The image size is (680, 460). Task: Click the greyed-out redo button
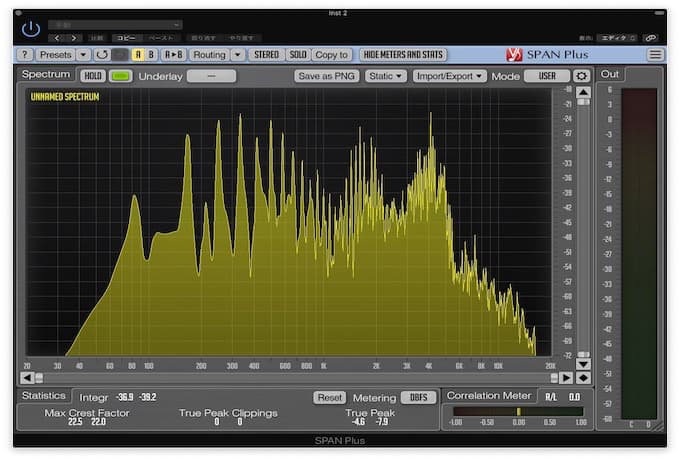pyautogui.click(x=120, y=55)
